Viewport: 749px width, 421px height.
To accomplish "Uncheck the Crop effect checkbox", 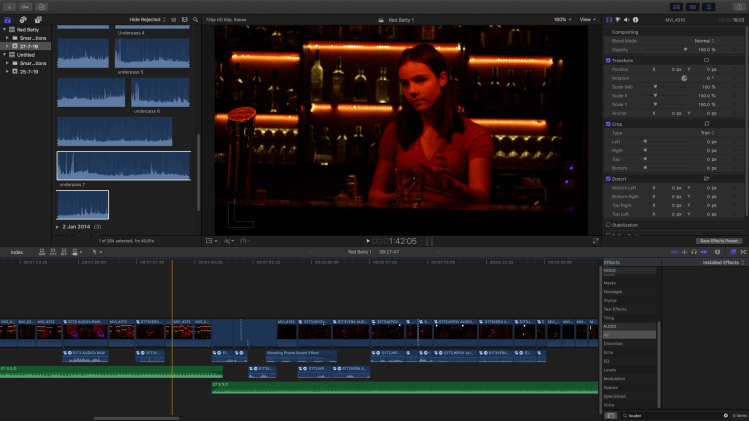I will tap(608, 123).
